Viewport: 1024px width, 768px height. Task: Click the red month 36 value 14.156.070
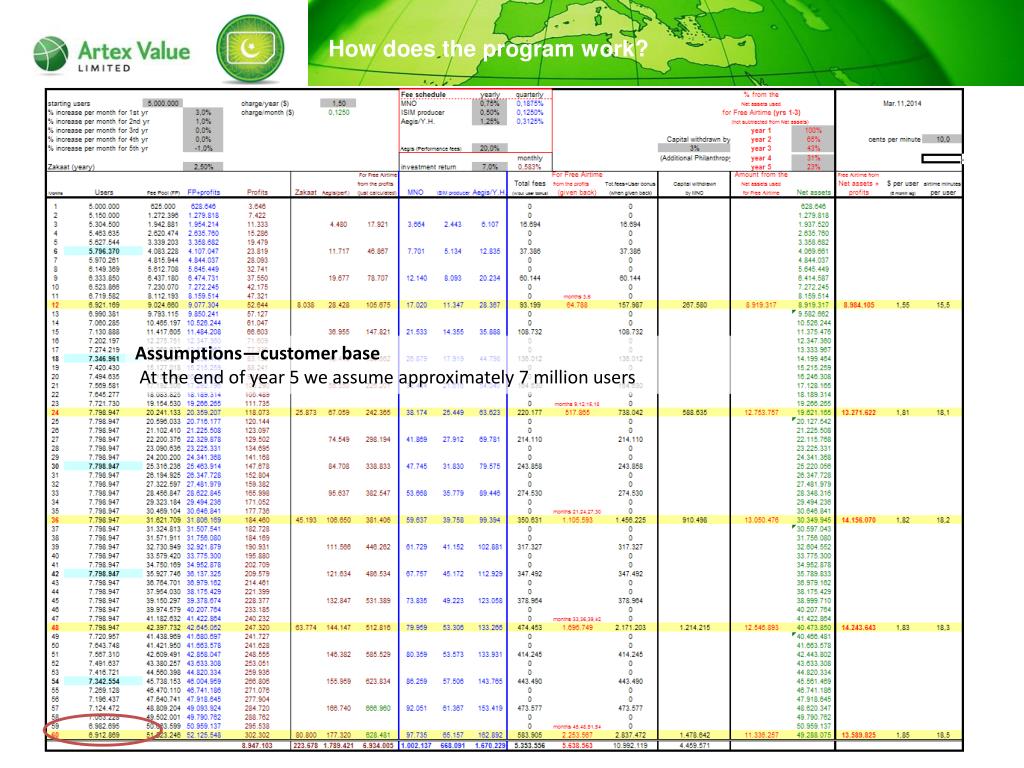[x=859, y=520]
